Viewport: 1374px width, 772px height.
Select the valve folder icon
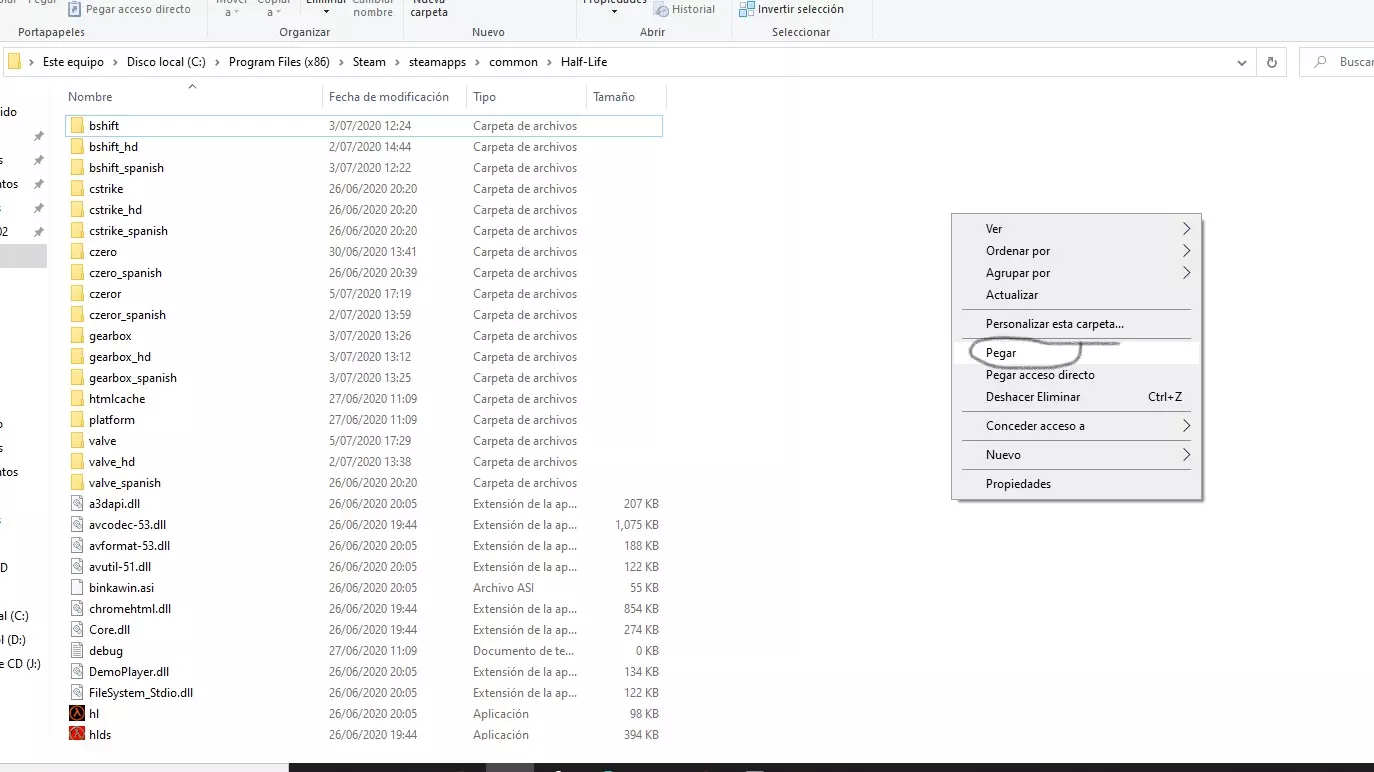(78, 441)
